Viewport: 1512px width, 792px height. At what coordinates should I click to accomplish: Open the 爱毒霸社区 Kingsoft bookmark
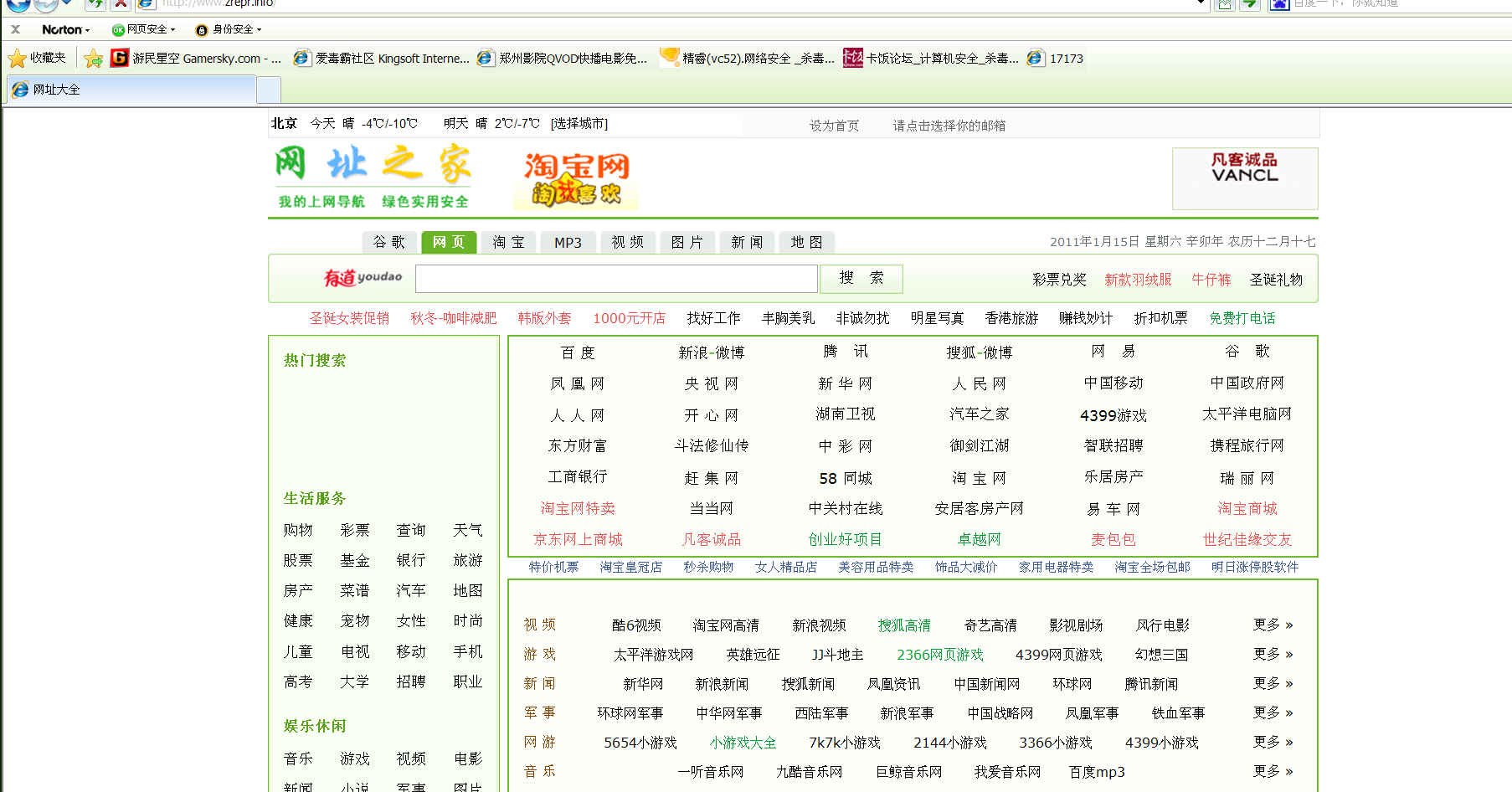381,58
